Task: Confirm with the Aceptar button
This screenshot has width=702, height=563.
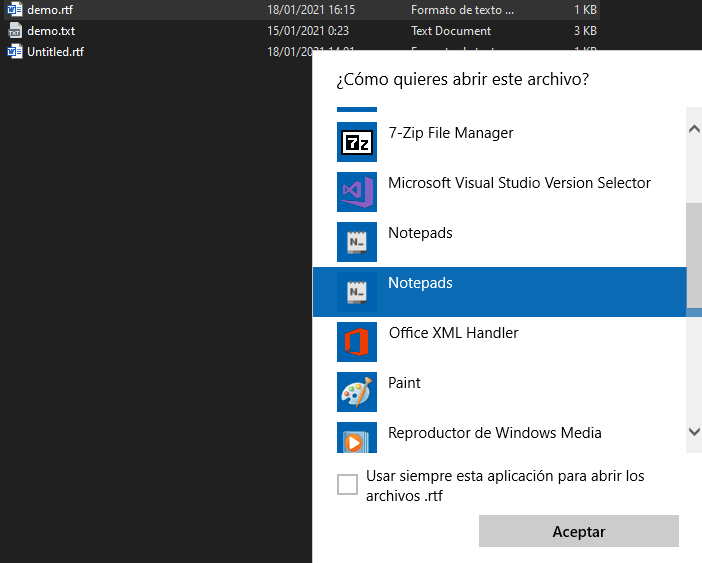Action: pos(579,531)
